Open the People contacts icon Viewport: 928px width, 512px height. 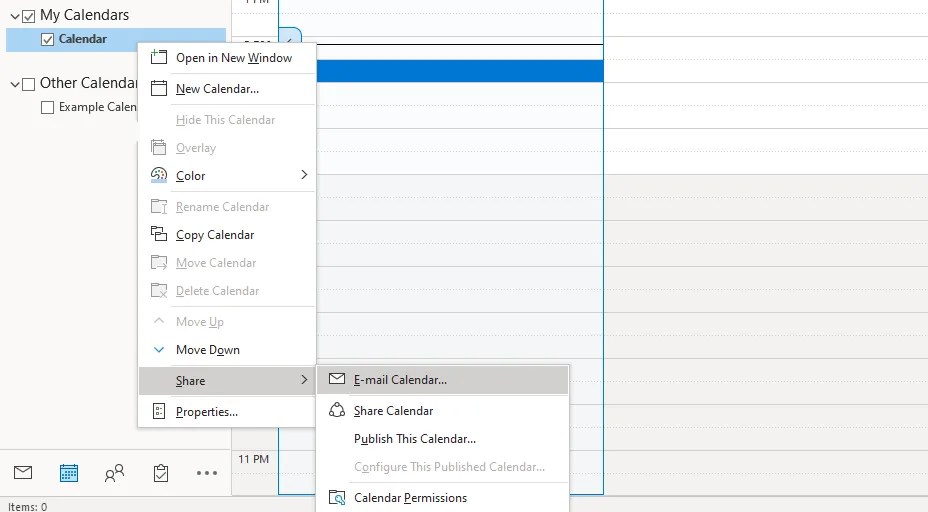[x=114, y=473]
